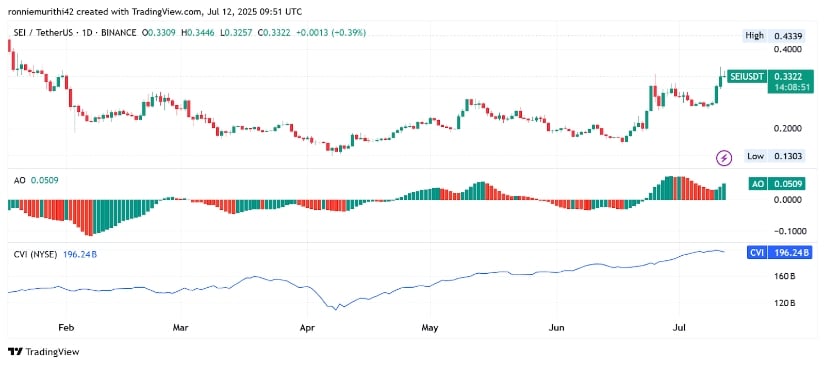Click the Mar label on time axis
This screenshot has width=825, height=365.
(x=180, y=328)
